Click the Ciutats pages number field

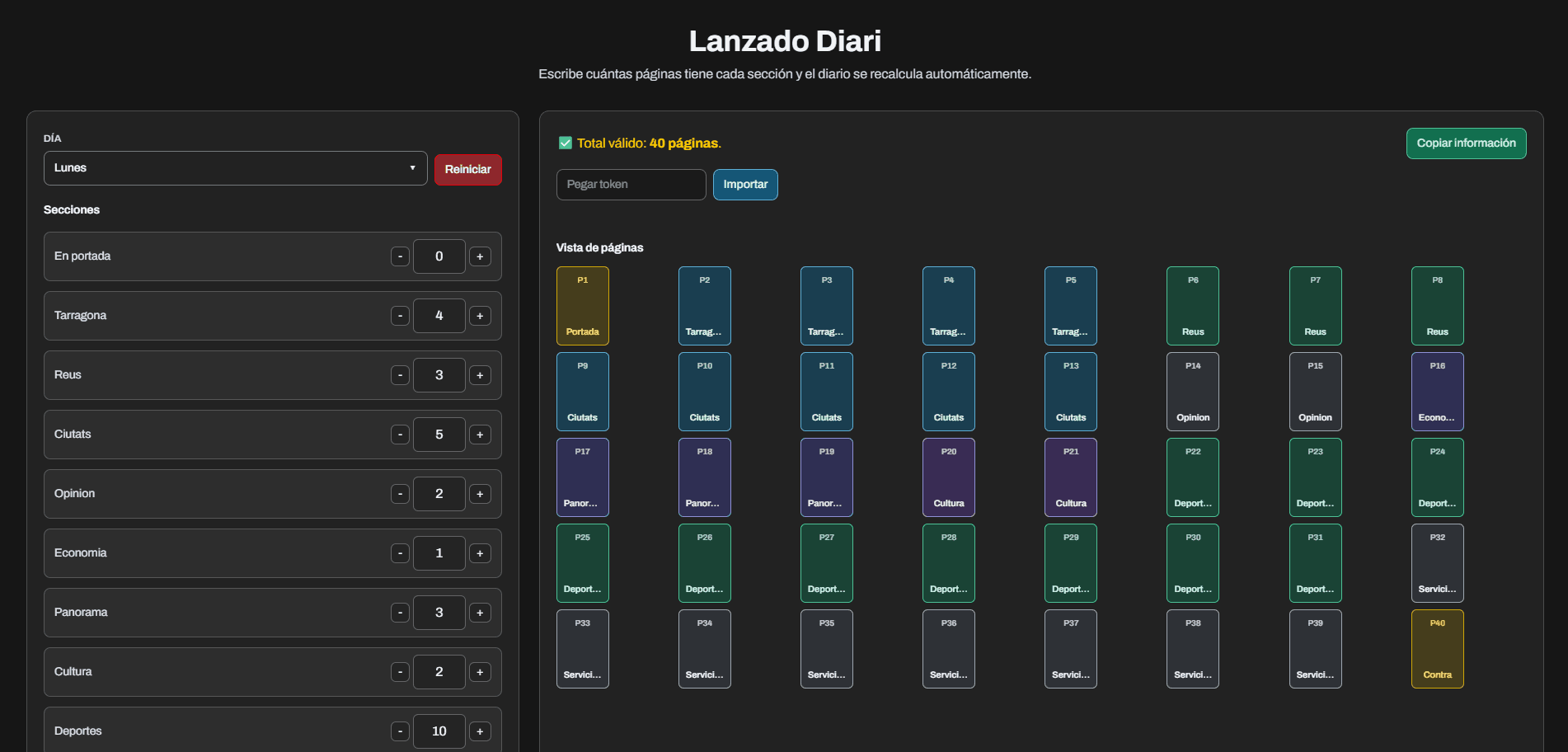(x=439, y=435)
